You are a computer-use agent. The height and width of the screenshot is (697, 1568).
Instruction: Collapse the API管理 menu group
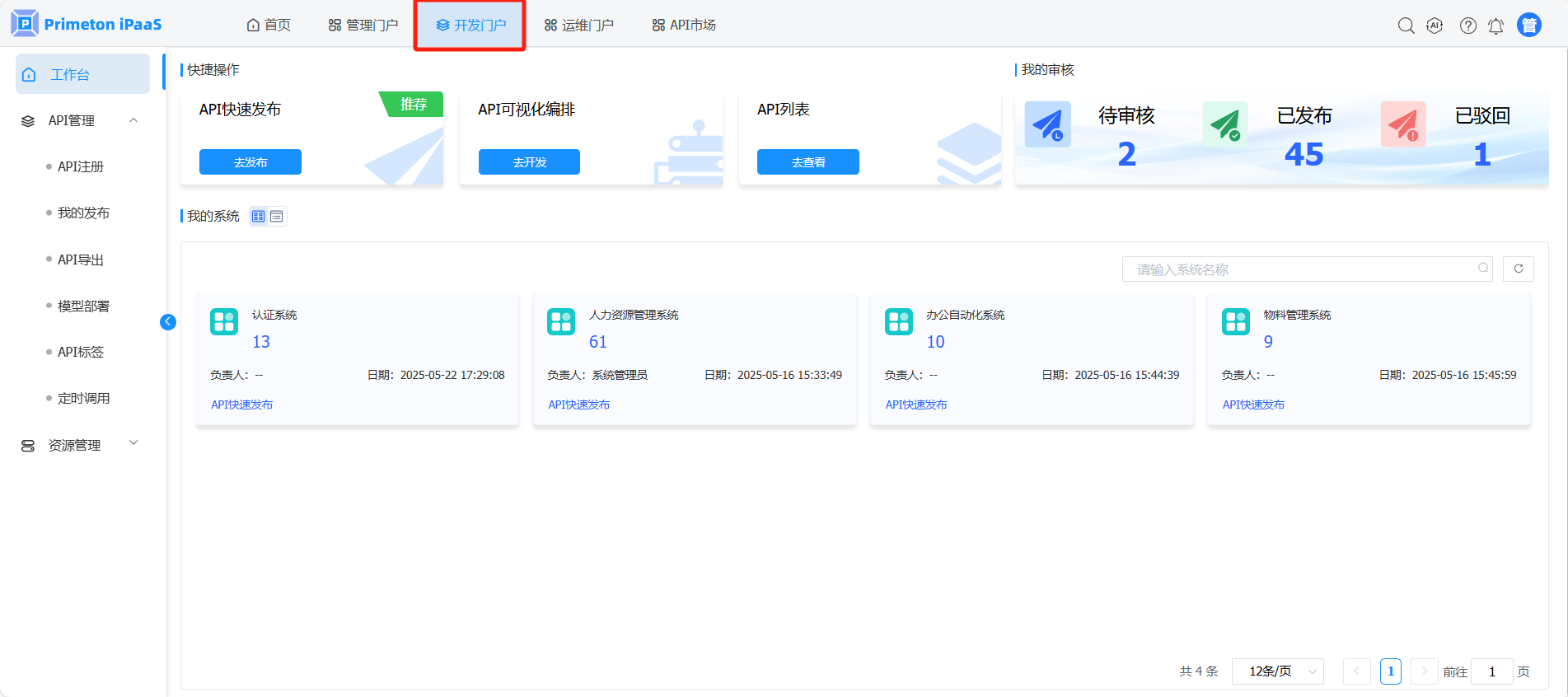point(133,120)
